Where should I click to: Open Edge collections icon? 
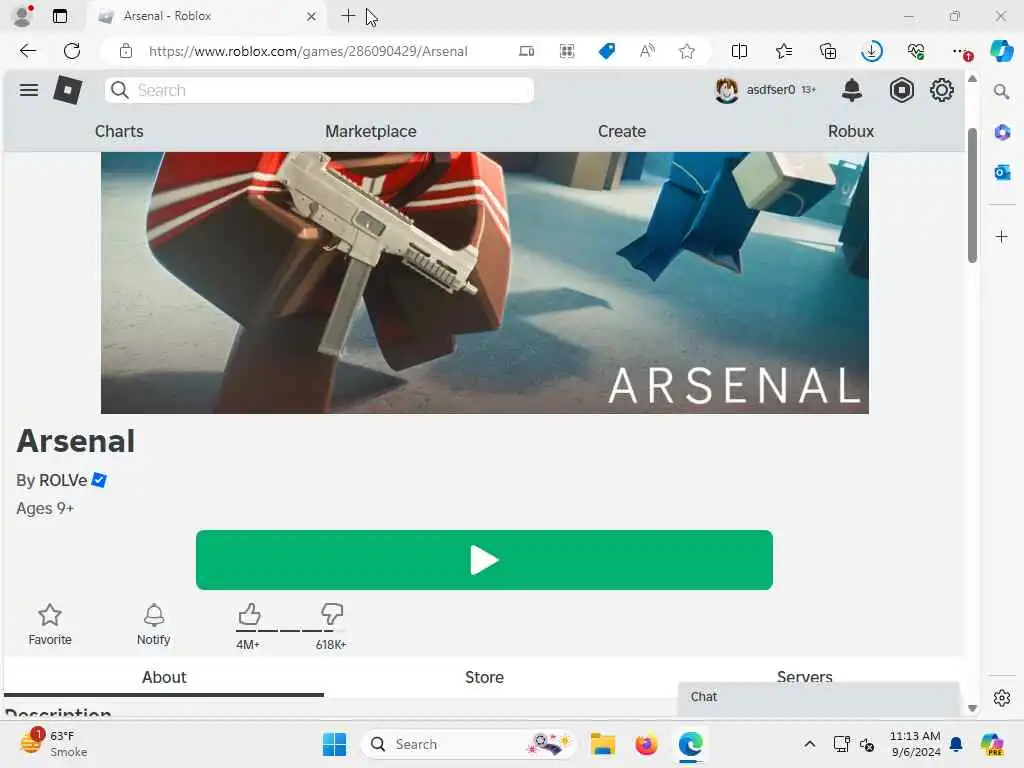828,51
